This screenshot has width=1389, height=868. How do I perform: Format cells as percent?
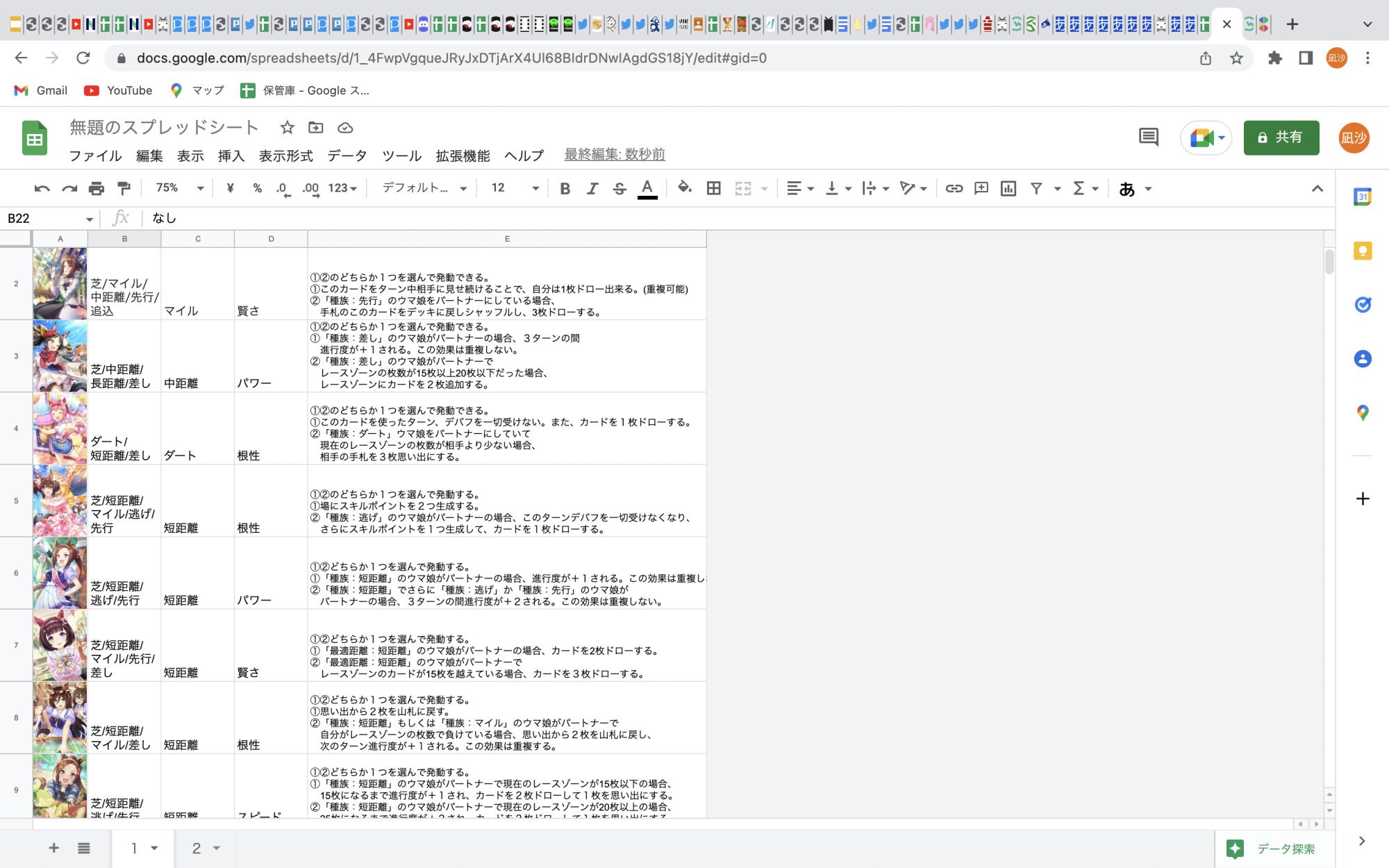pos(257,188)
